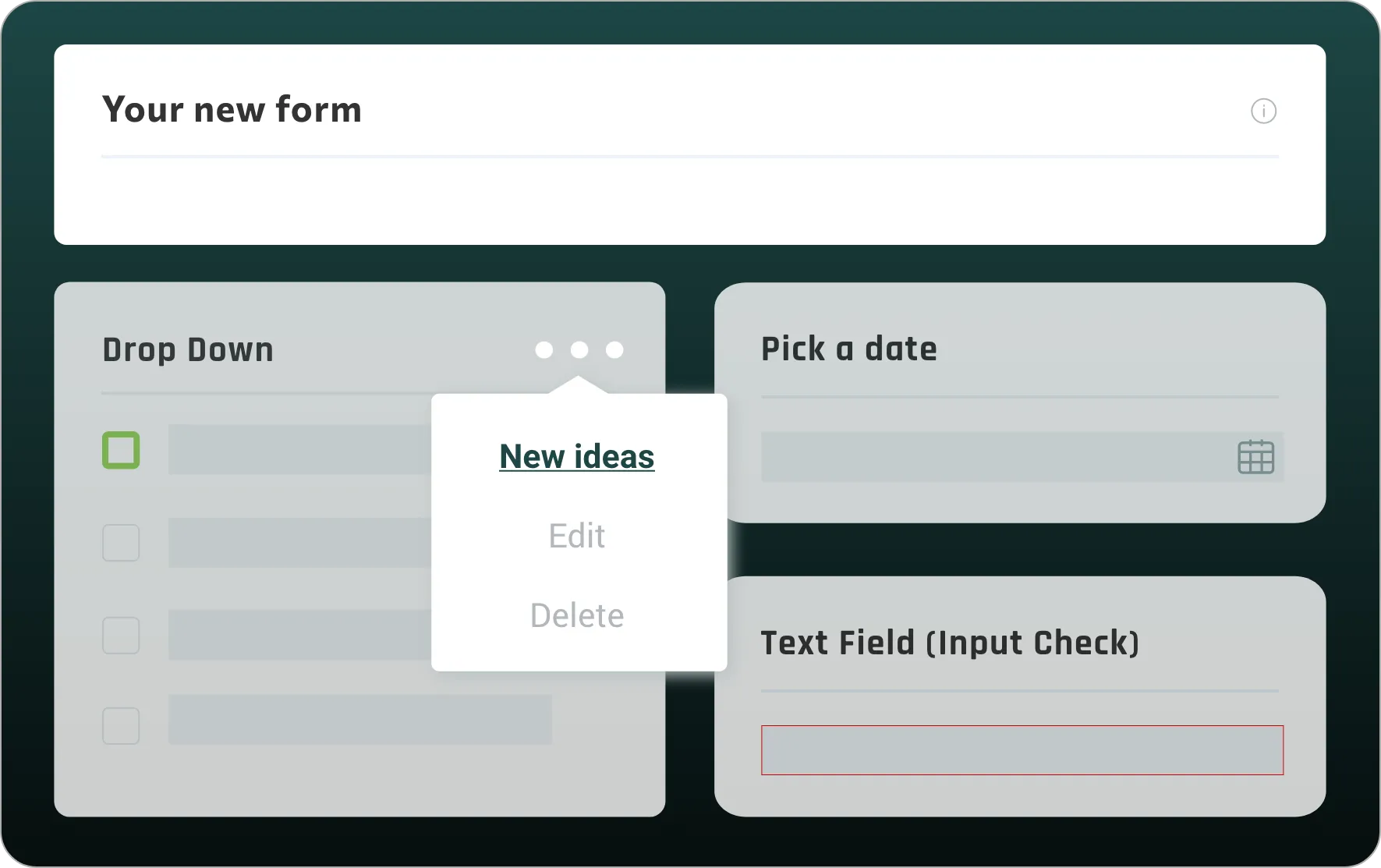Click the info icon on Your new form
This screenshot has width=1381, height=868.
tap(1263, 112)
